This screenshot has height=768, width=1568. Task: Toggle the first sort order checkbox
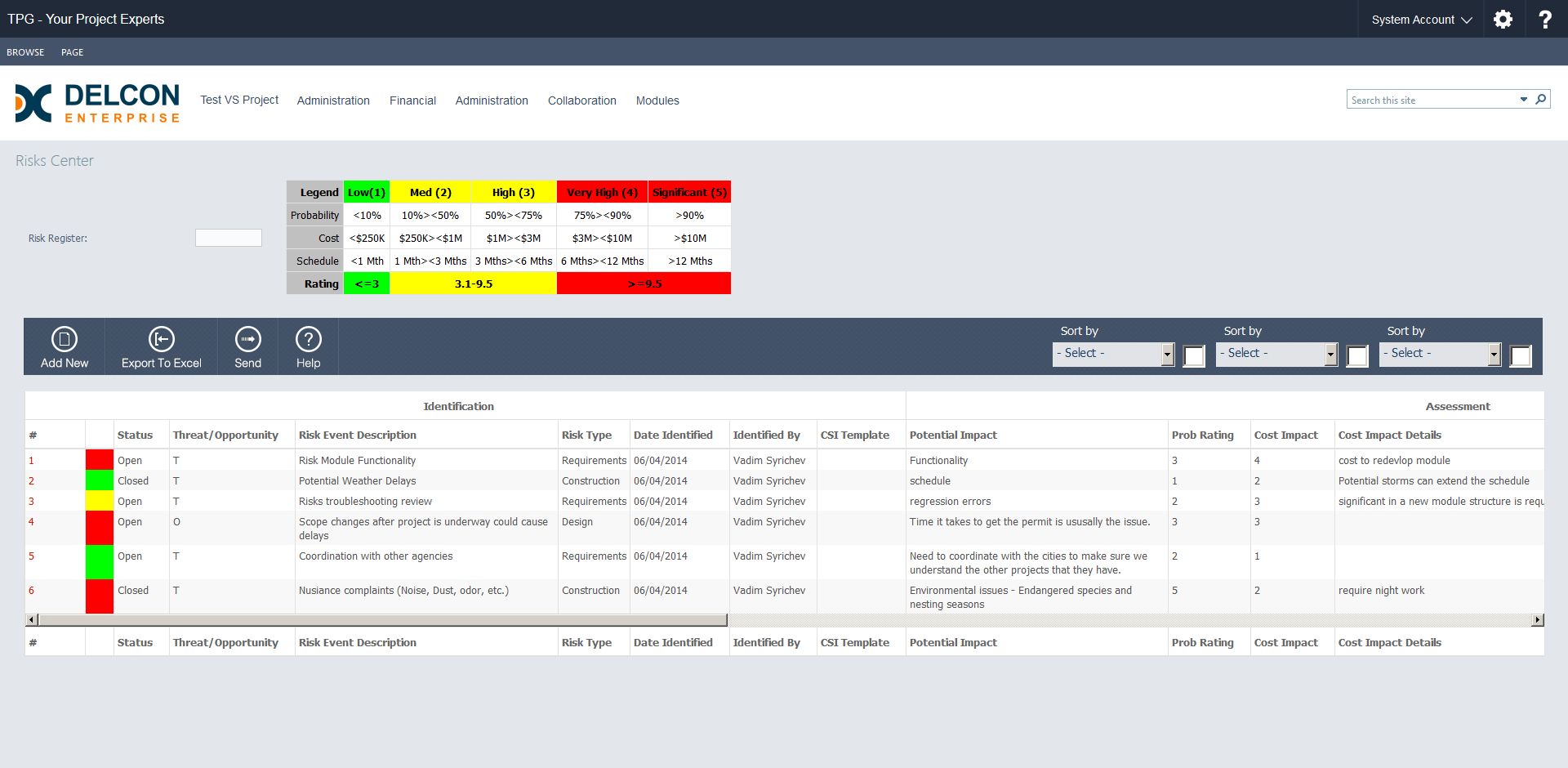point(1194,356)
